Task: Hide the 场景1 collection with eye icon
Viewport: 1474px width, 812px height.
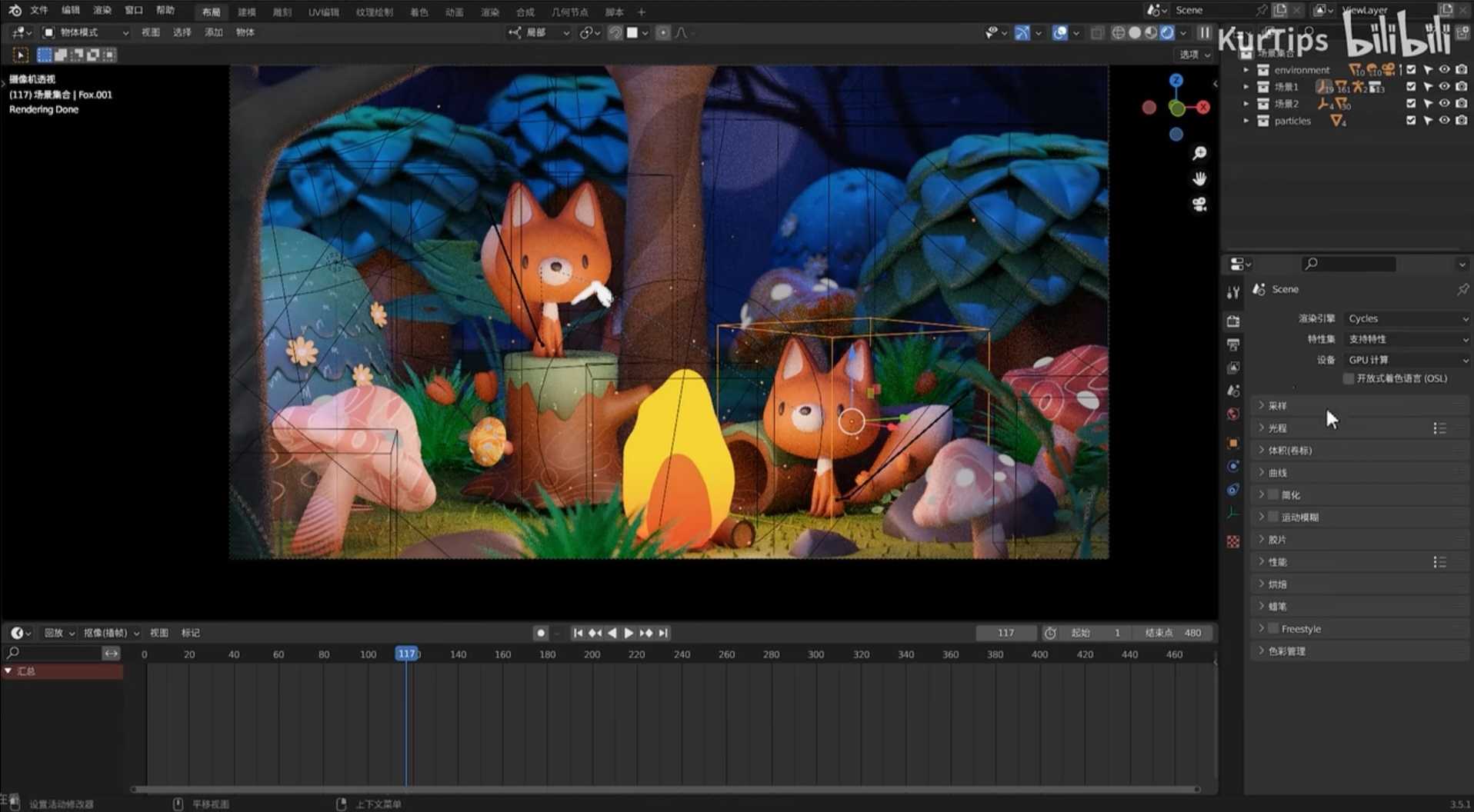Action: [1444, 86]
